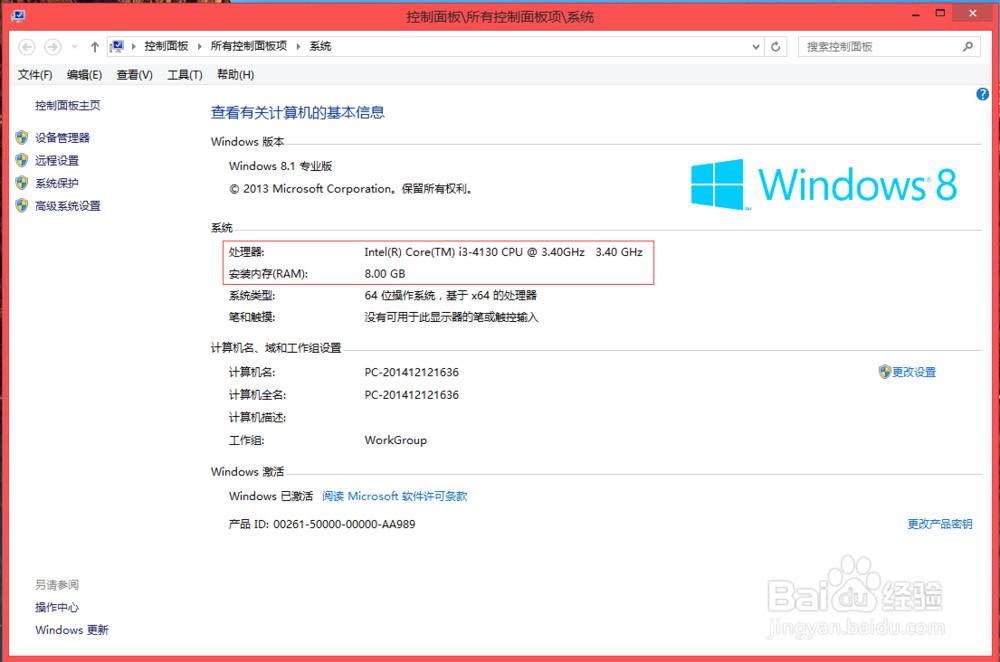The height and width of the screenshot is (662, 1000).
Task: Focus the 搜索控制面板 search field
Action: [890, 47]
